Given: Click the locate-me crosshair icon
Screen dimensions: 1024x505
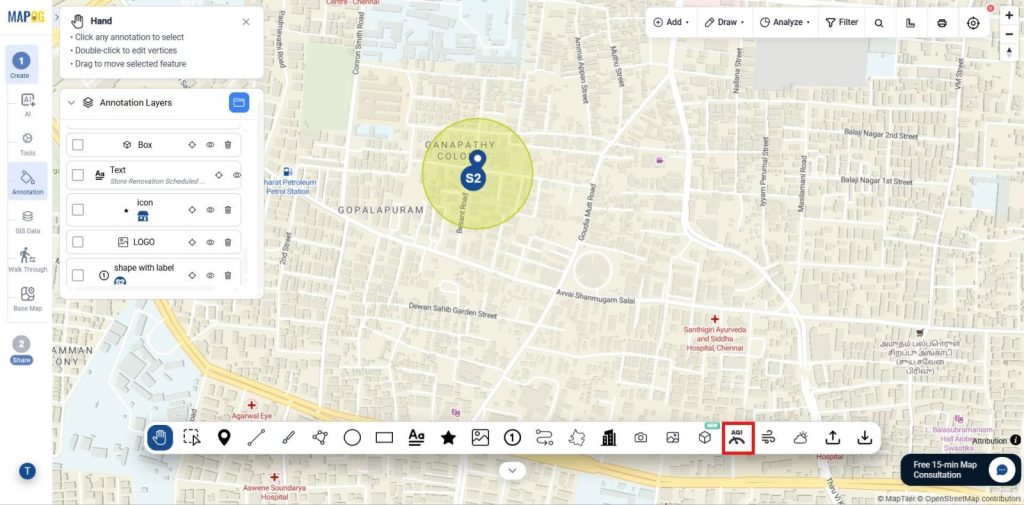Looking at the screenshot, I should [973, 23].
